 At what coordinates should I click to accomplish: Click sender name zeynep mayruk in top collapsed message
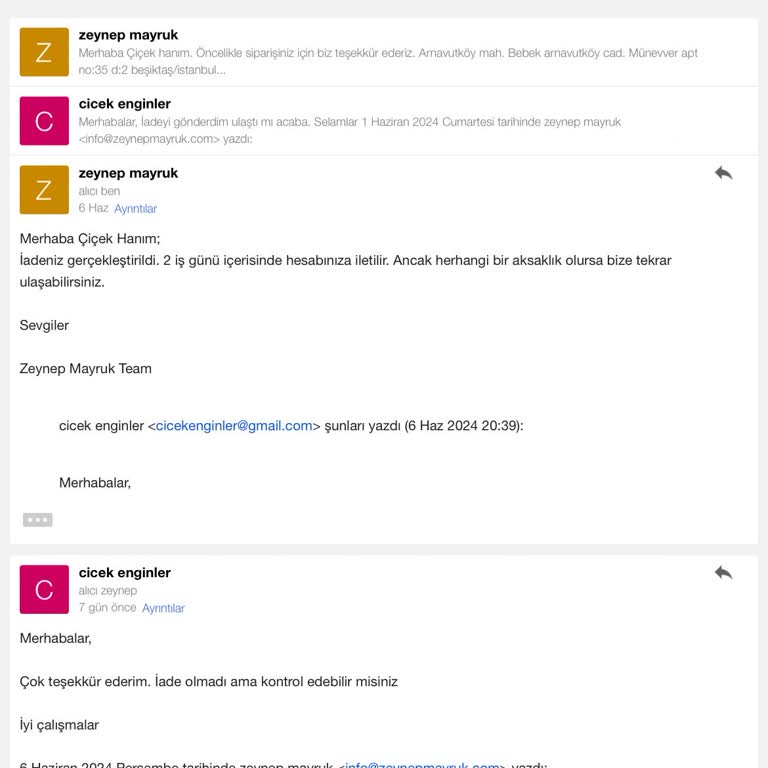click(128, 35)
